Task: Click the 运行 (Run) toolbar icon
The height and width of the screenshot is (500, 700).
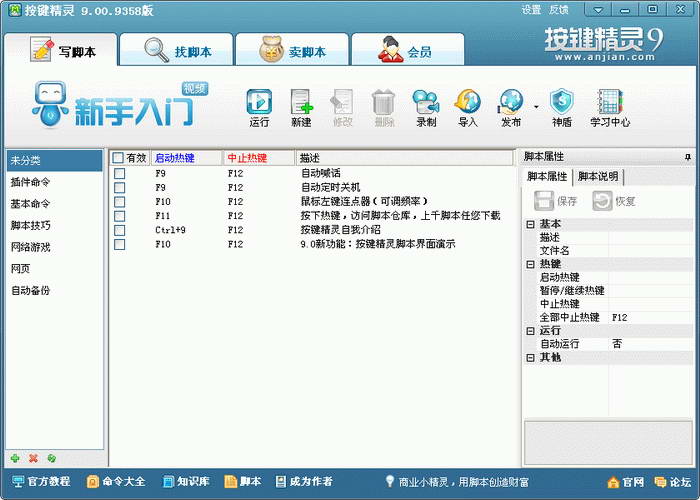Action: [x=259, y=107]
